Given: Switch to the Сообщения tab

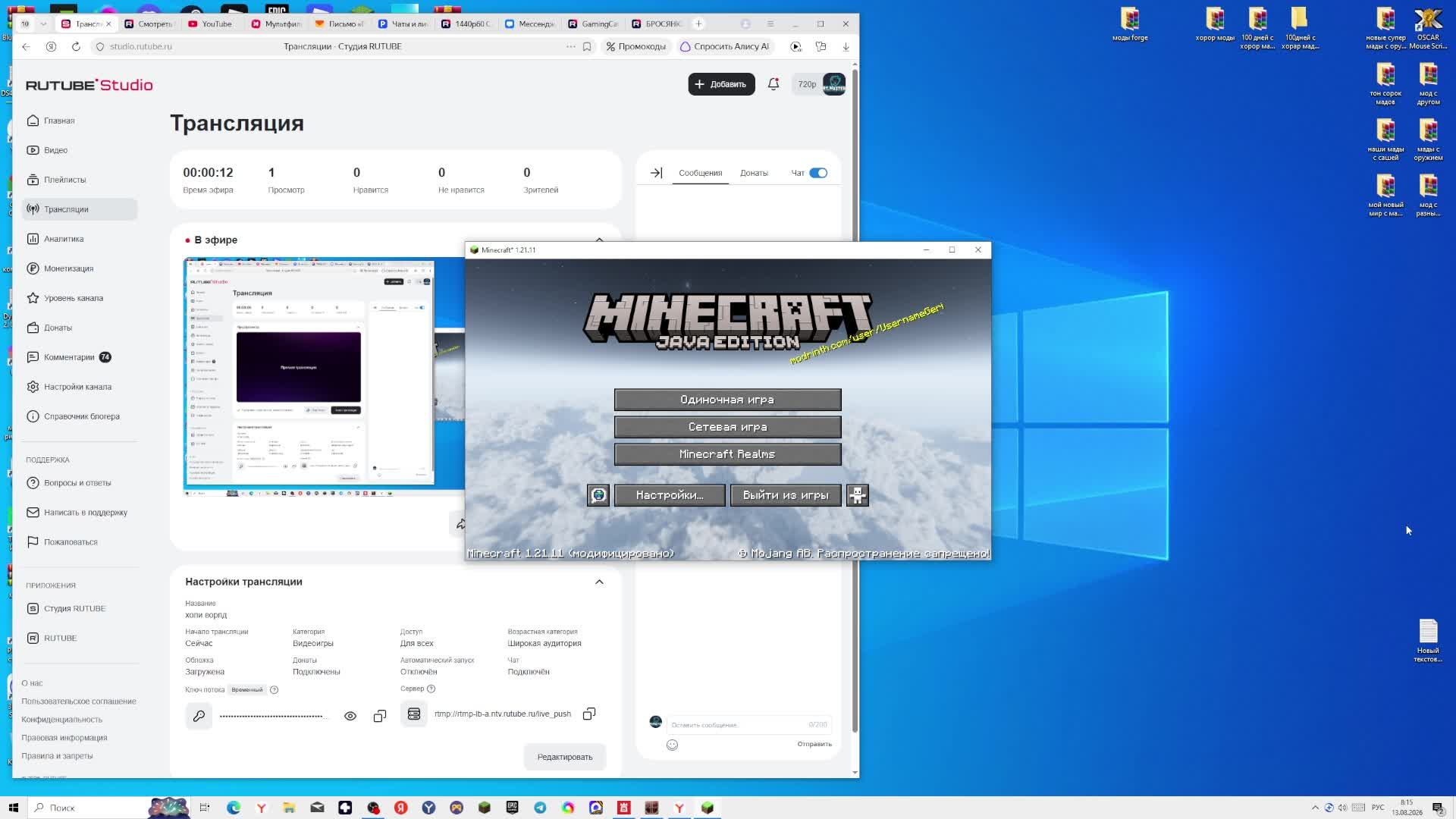Looking at the screenshot, I should 700,173.
